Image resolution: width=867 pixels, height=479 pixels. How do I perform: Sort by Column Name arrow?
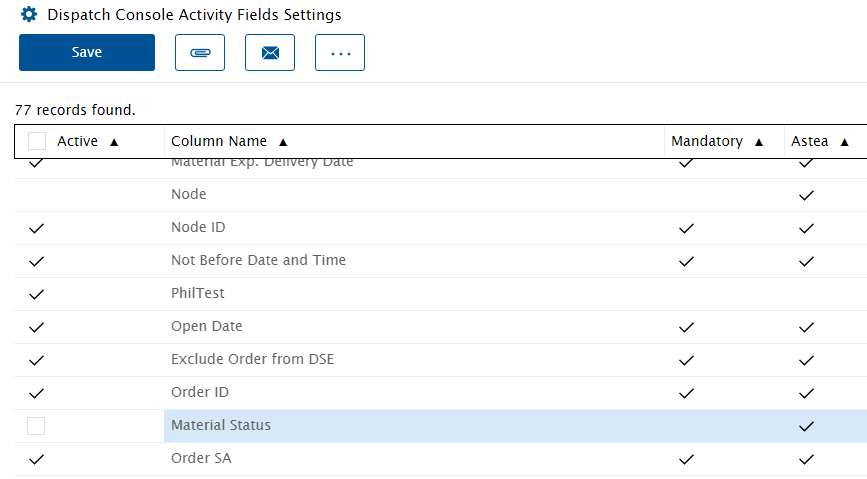(x=283, y=142)
